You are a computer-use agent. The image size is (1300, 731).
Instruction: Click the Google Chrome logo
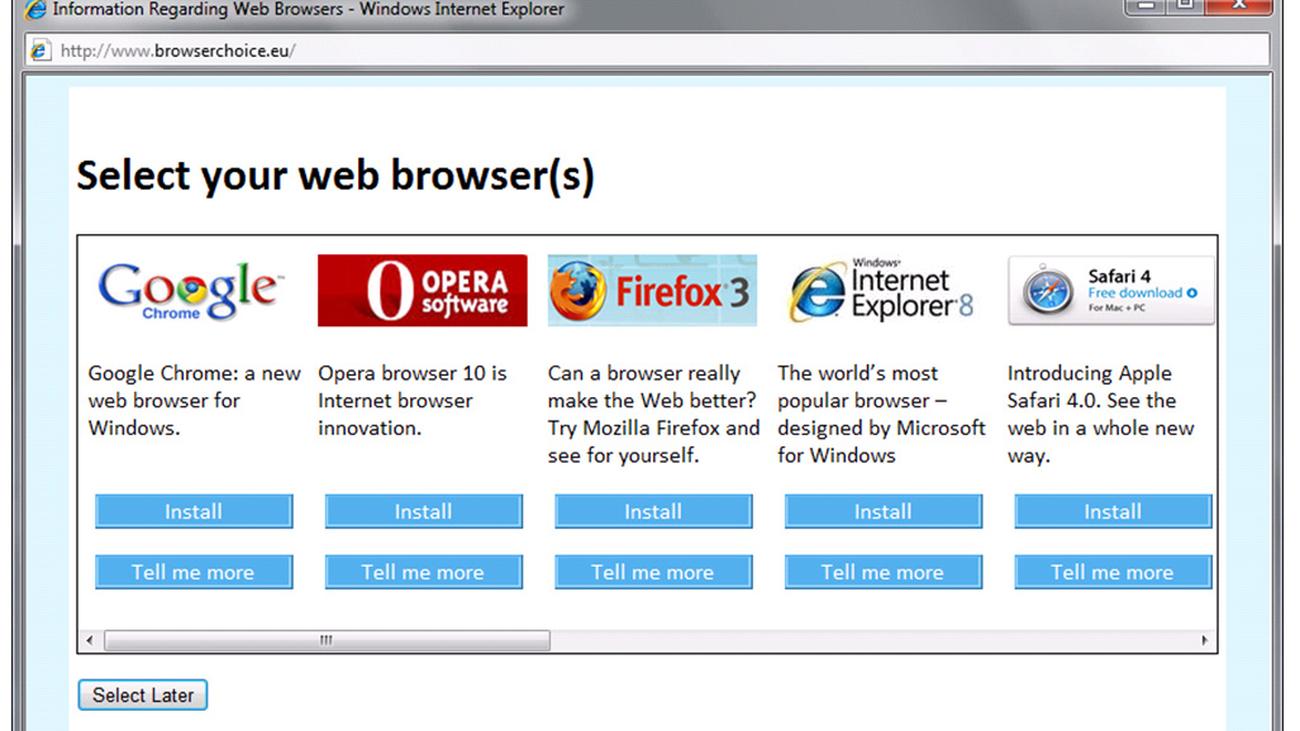pos(190,291)
